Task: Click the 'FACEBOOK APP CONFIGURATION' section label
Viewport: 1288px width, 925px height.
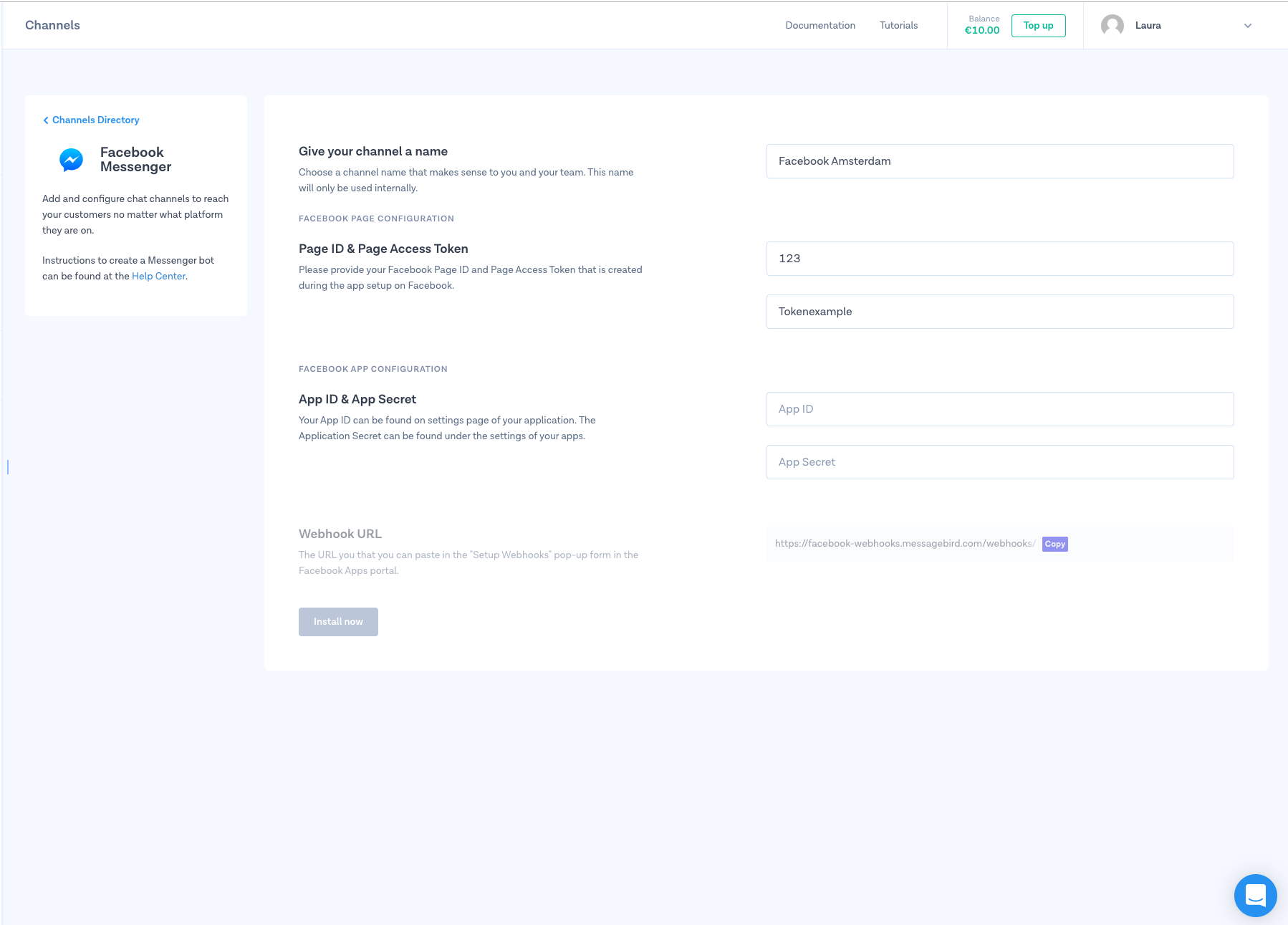Action: click(373, 369)
